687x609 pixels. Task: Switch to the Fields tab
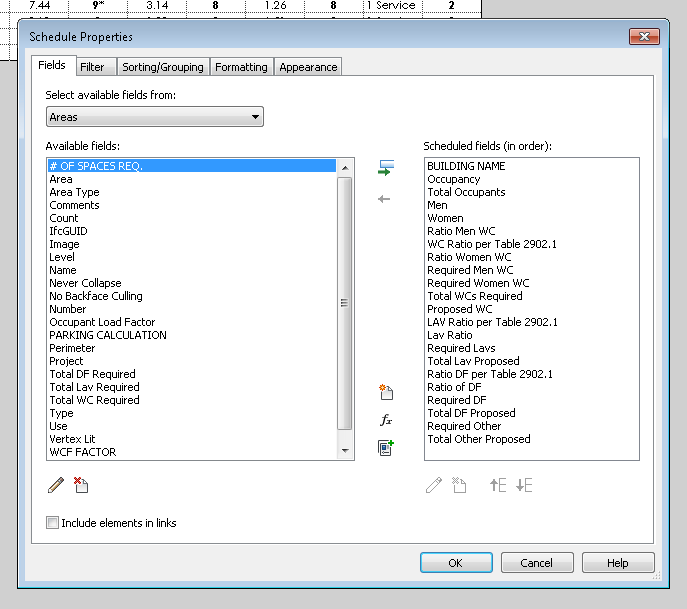pyautogui.click(x=52, y=65)
